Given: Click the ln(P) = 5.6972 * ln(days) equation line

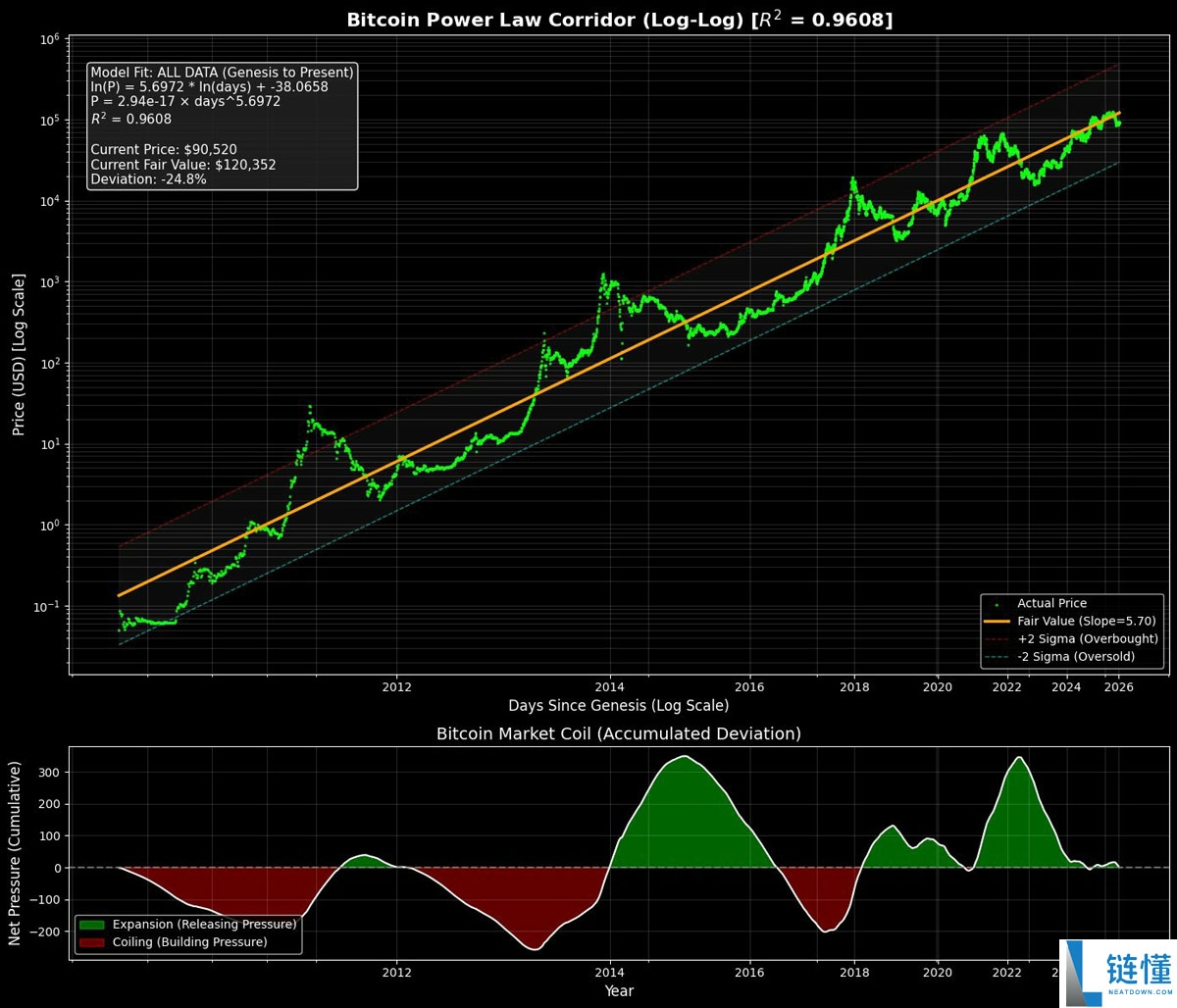Looking at the screenshot, I should pyautogui.click(x=209, y=87).
